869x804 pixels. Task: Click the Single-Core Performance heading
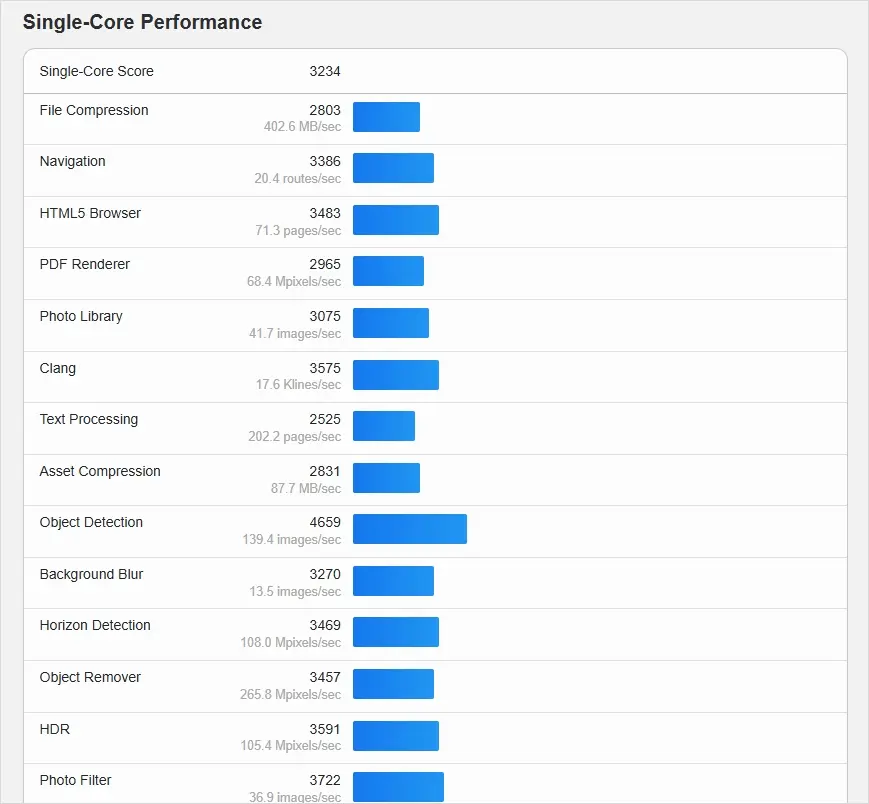click(142, 22)
